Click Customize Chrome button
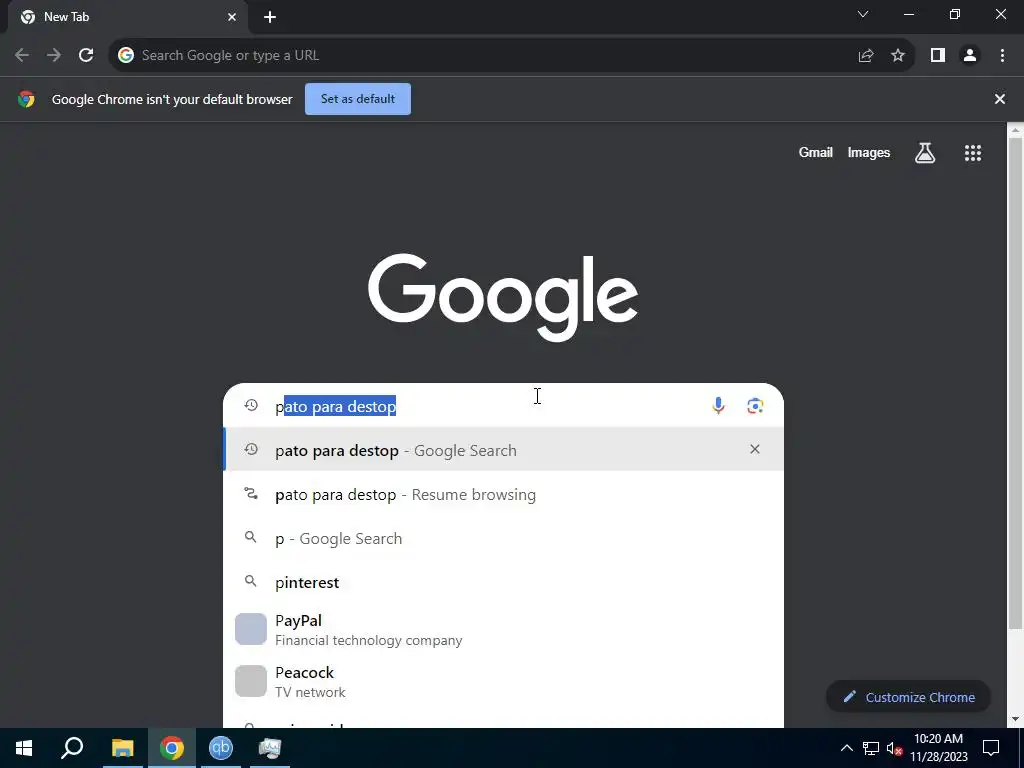The image size is (1024, 768). (908, 697)
